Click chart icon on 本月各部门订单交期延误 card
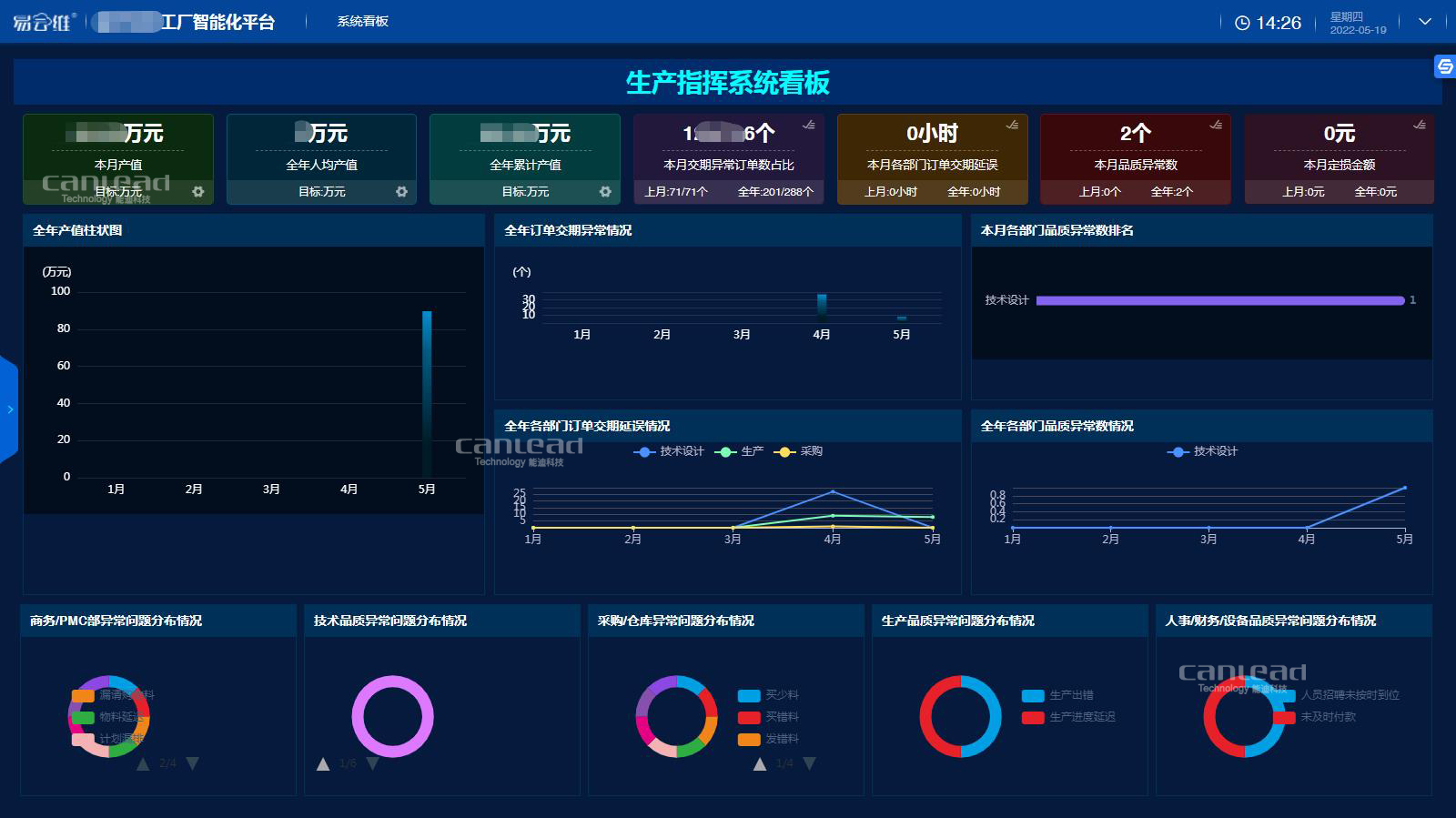 (x=1012, y=125)
